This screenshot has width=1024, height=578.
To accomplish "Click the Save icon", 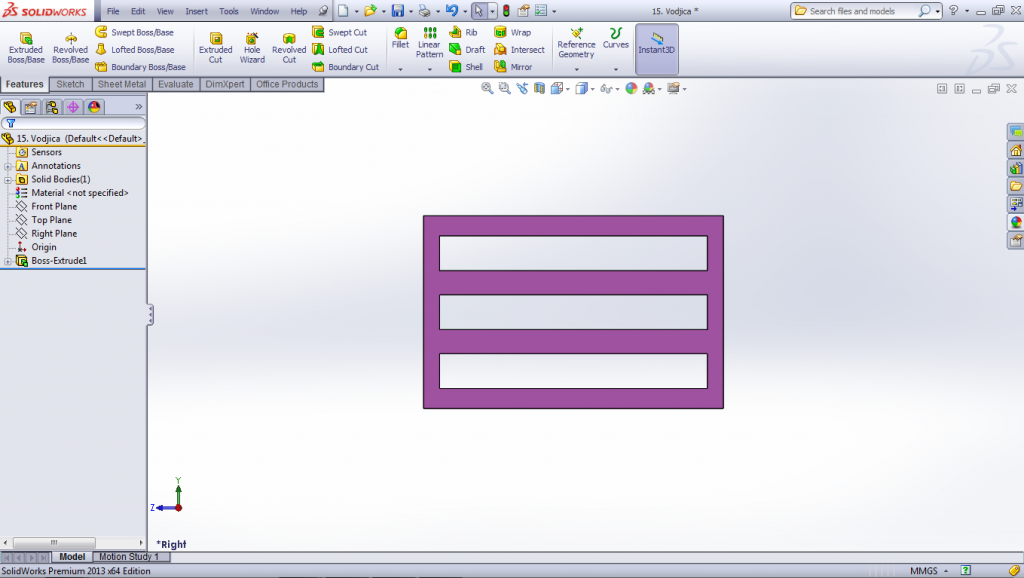I will pyautogui.click(x=398, y=10).
